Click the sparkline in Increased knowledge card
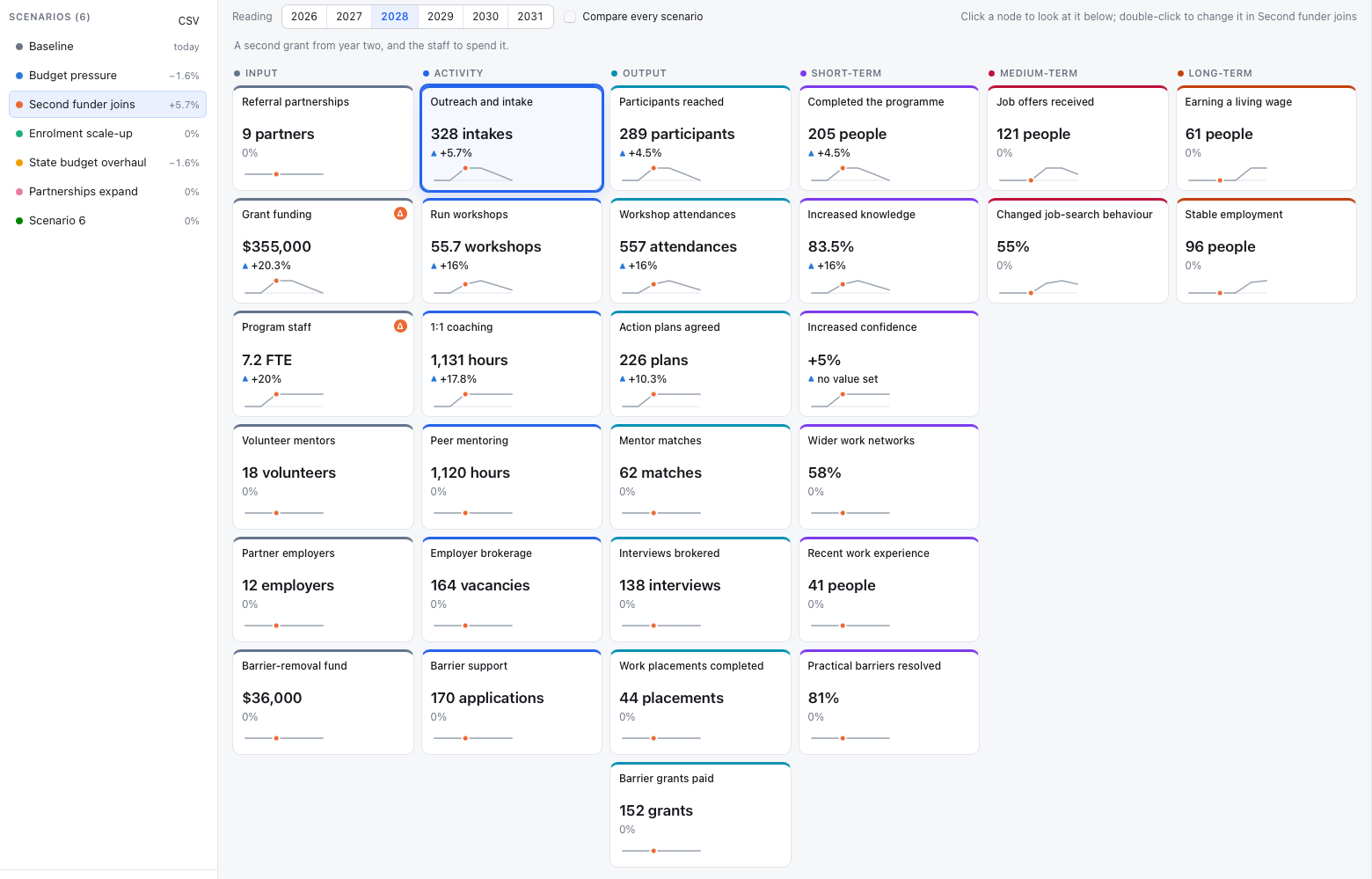The height and width of the screenshot is (879, 1372). [850, 286]
